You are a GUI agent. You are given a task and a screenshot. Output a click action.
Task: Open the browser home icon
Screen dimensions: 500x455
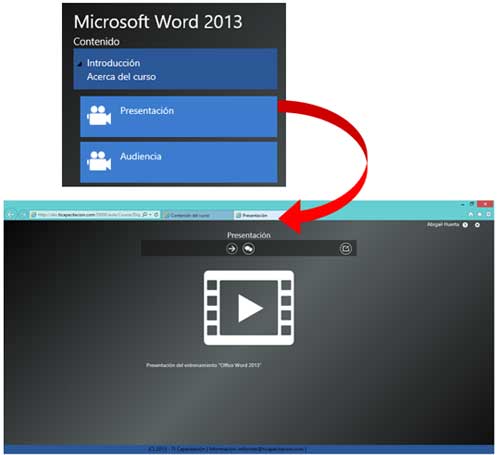[x=471, y=214]
